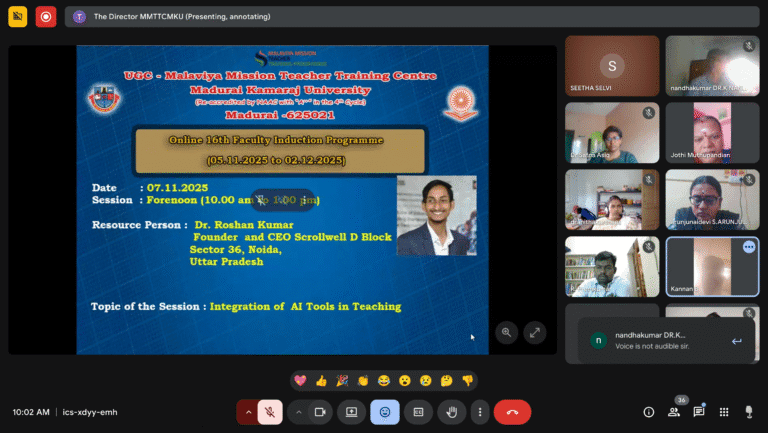Open the activities grid icon
Viewport: 768px width, 433px height.
(x=723, y=411)
